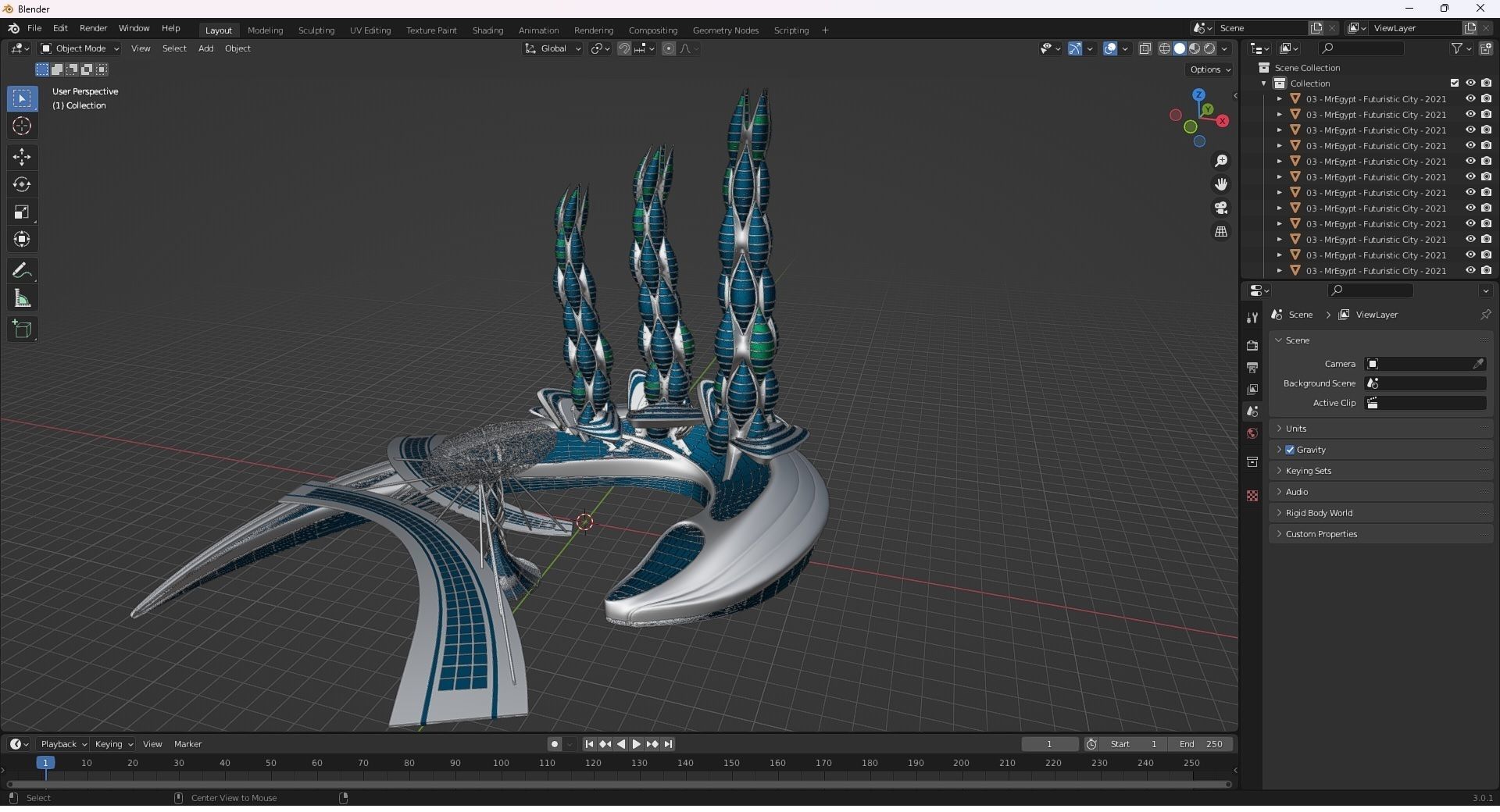Hide the first Futuristic City object
Image resolution: width=1500 pixels, height=812 pixels.
1470,98
